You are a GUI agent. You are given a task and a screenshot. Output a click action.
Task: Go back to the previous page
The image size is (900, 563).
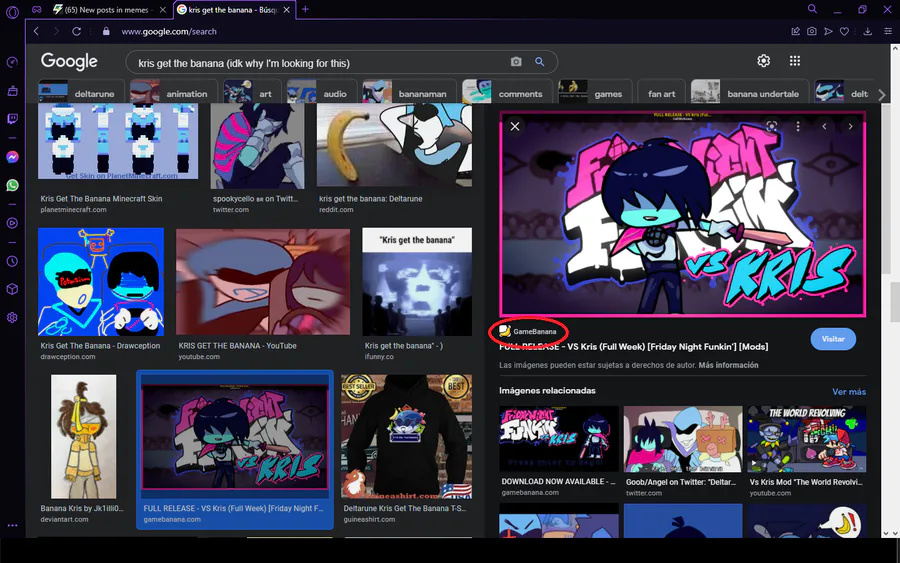36,32
